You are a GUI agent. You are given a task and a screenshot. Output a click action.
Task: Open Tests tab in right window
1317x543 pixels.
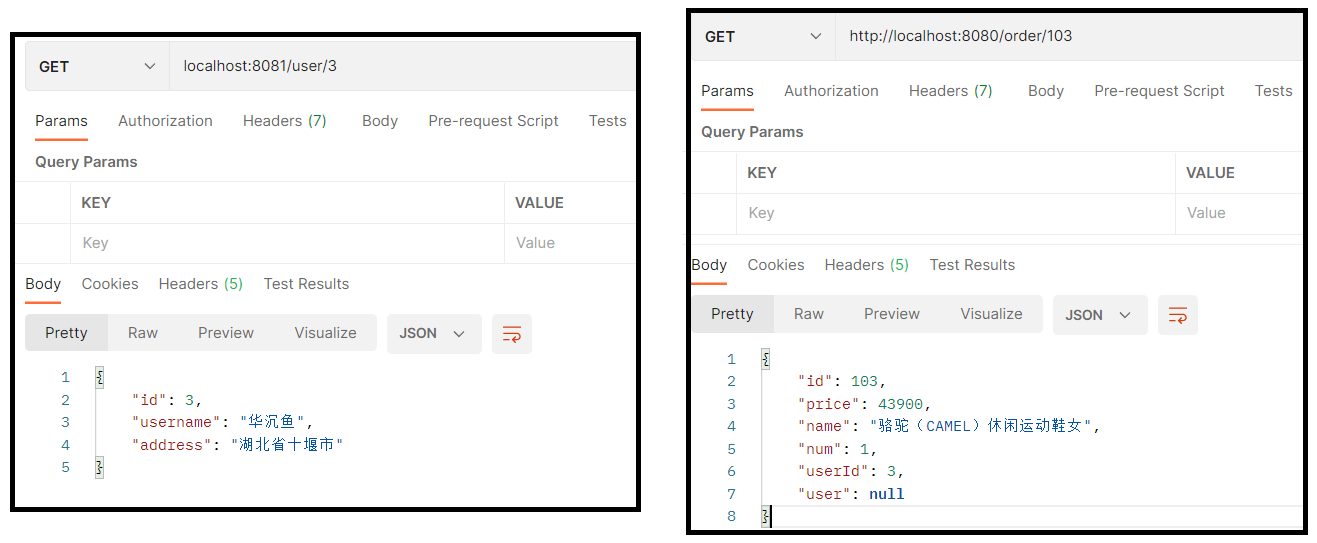[1273, 91]
